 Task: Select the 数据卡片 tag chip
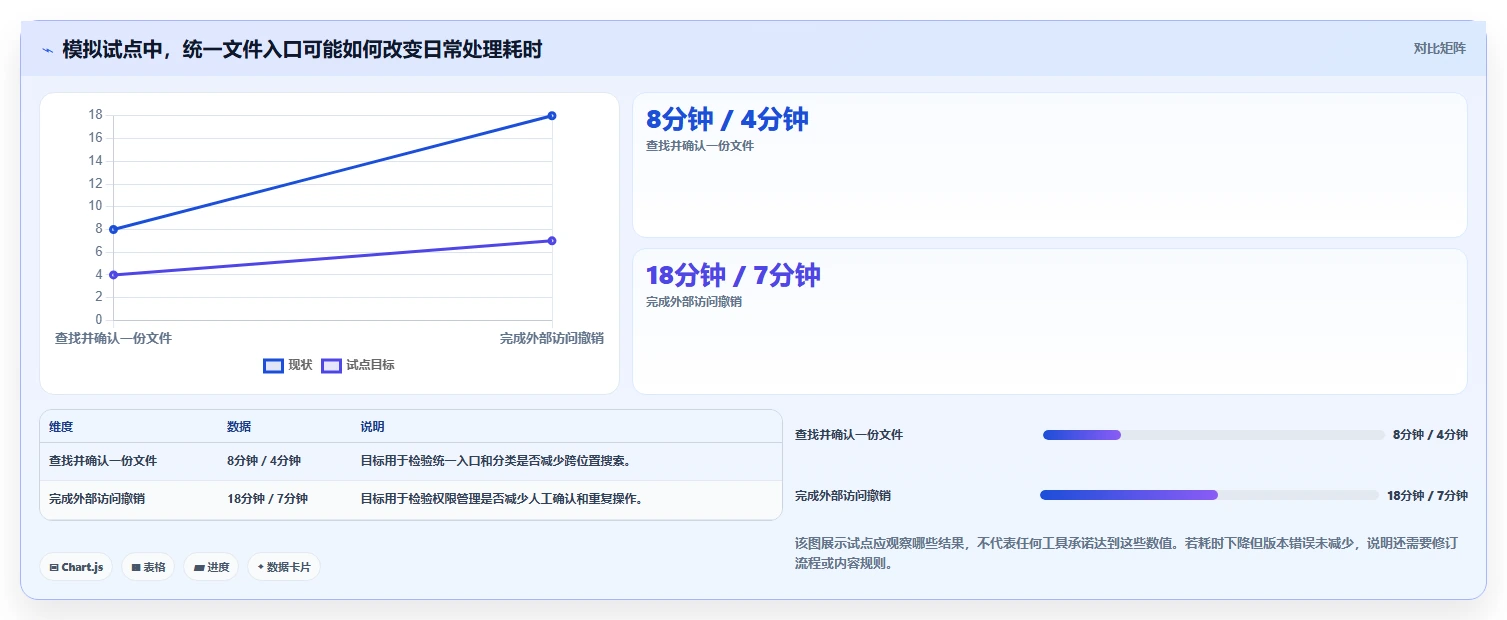(x=284, y=567)
